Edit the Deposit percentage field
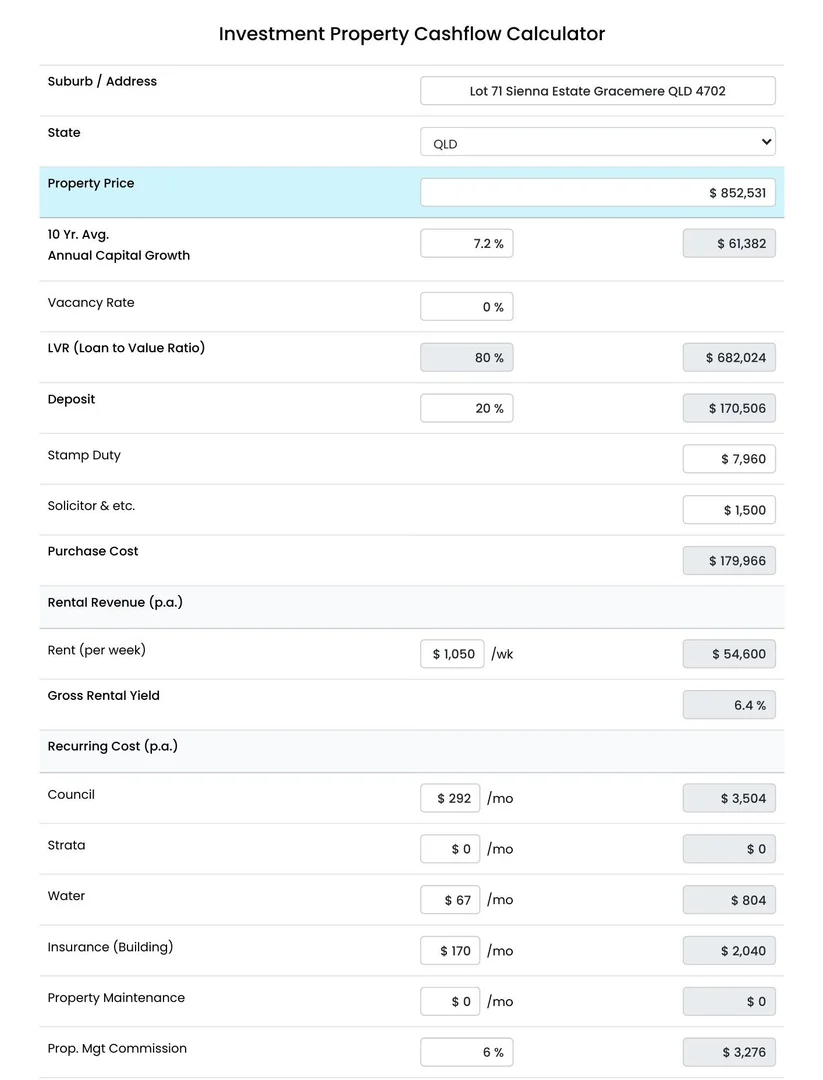The width and height of the screenshot is (823, 1080). click(x=466, y=408)
